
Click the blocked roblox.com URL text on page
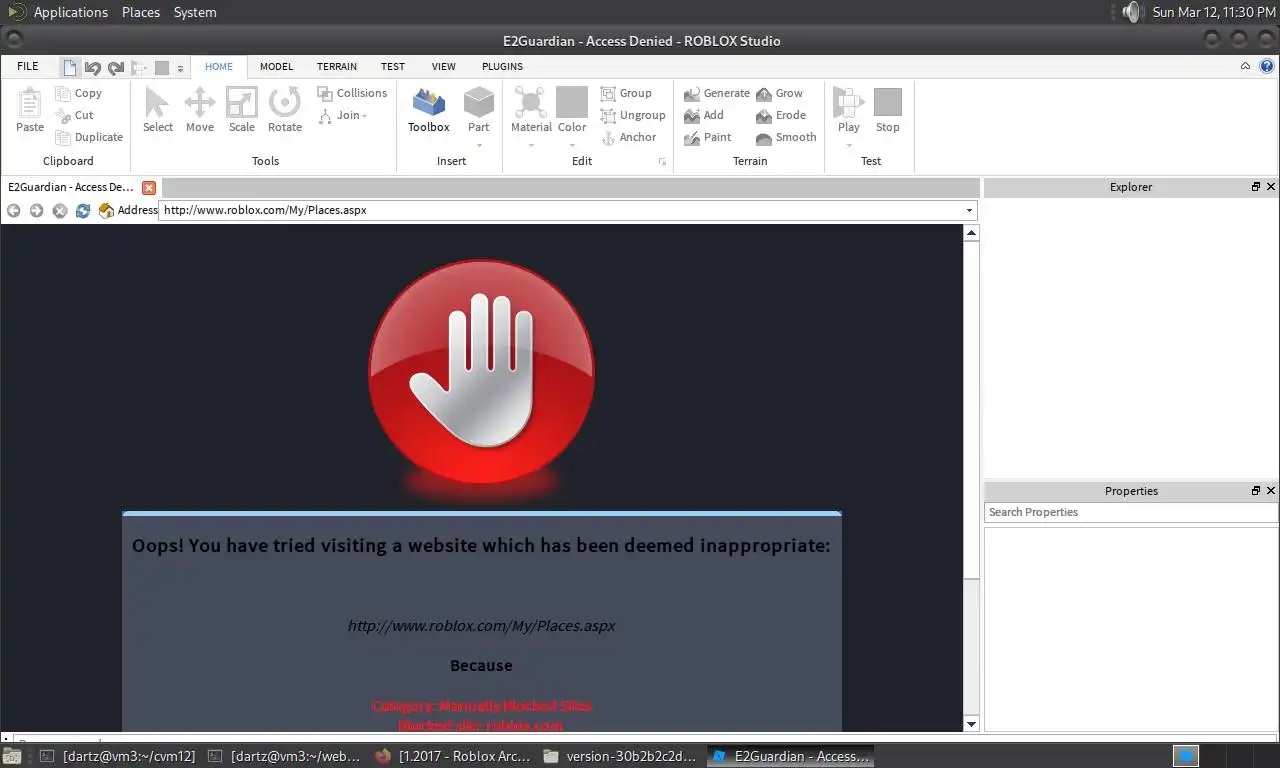click(x=481, y=626)
